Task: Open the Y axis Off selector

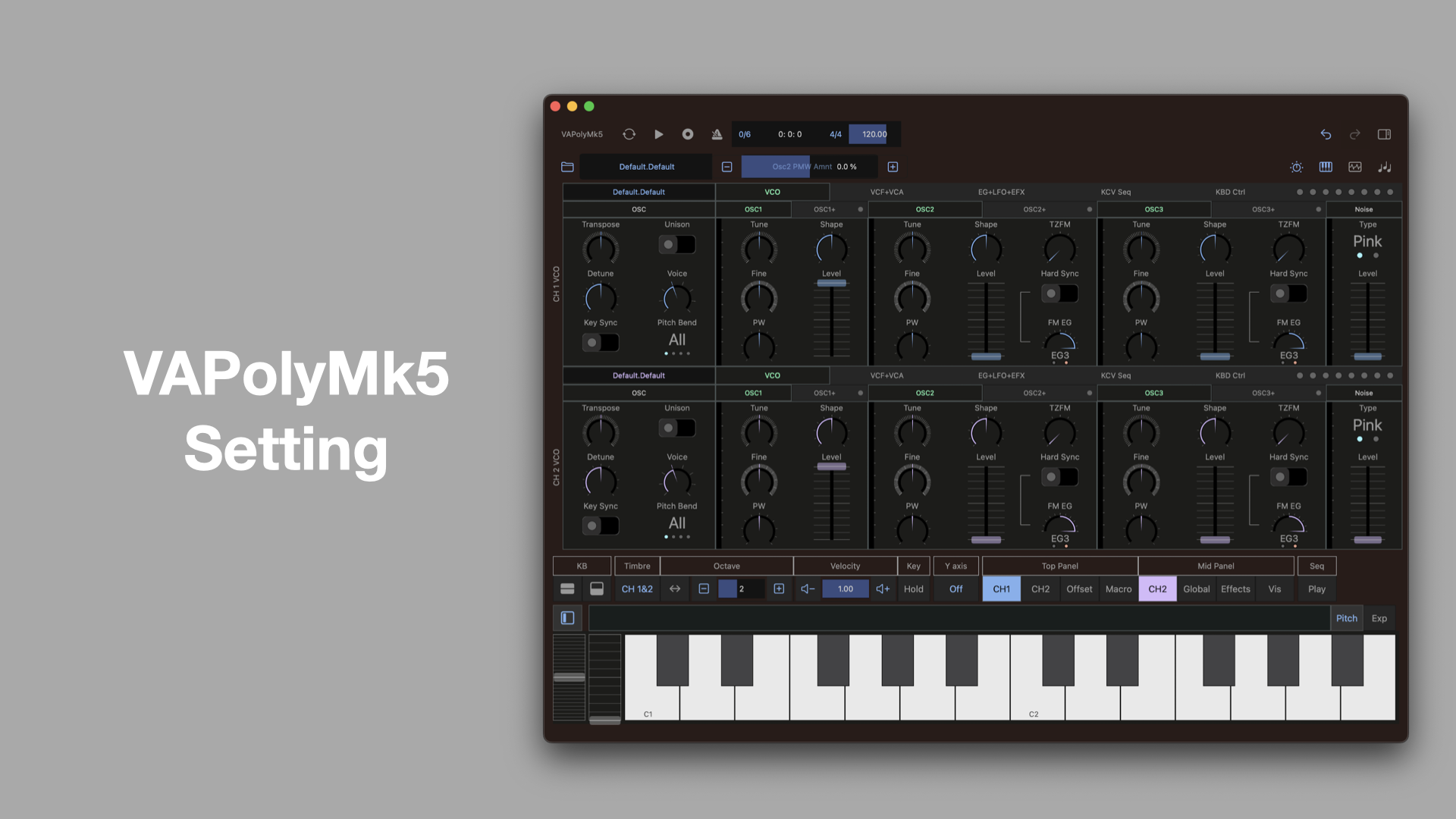Action: coord(955,589)
